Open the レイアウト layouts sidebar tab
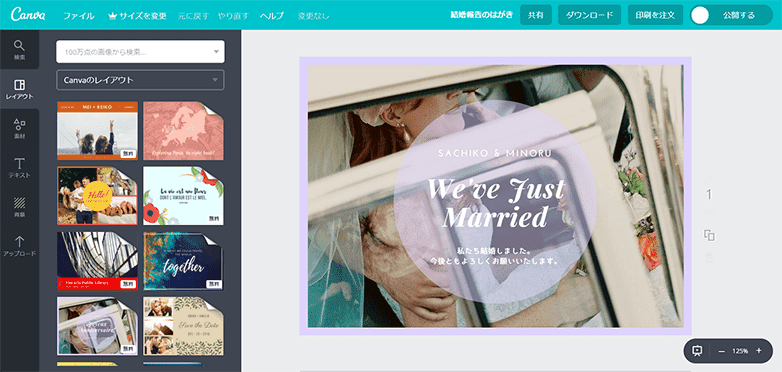782x372 pixels. pos(19,89)
